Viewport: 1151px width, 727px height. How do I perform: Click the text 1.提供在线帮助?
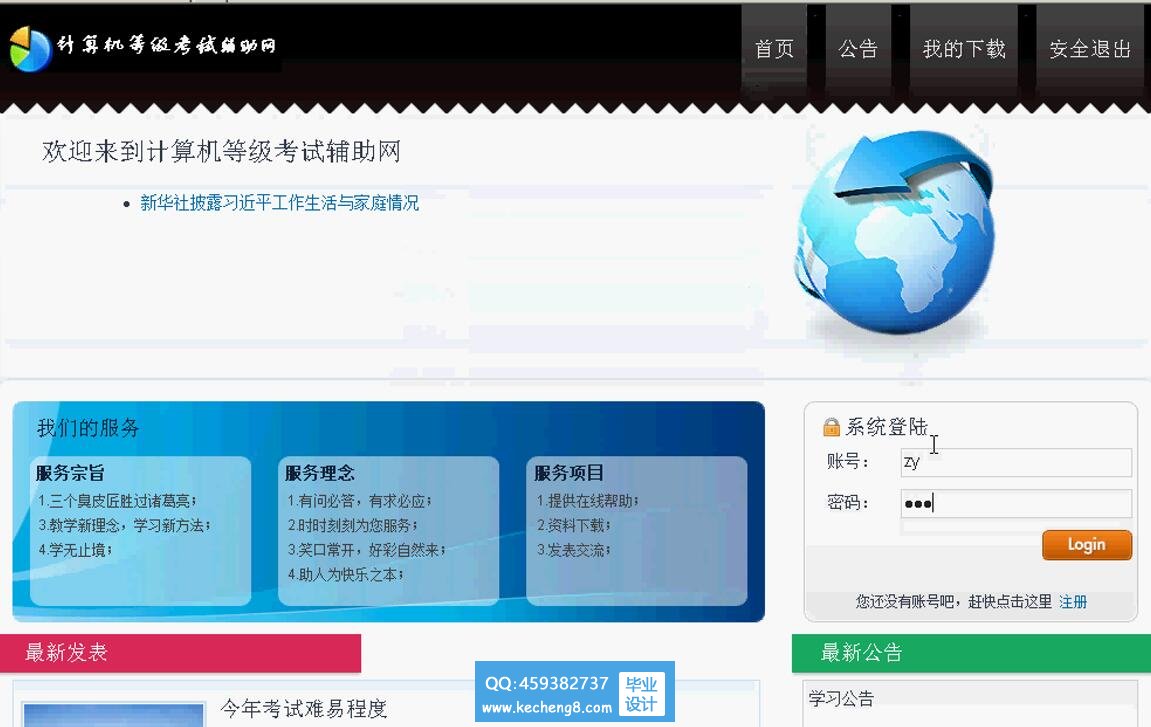pyautogui.click(x=587, y=501)
